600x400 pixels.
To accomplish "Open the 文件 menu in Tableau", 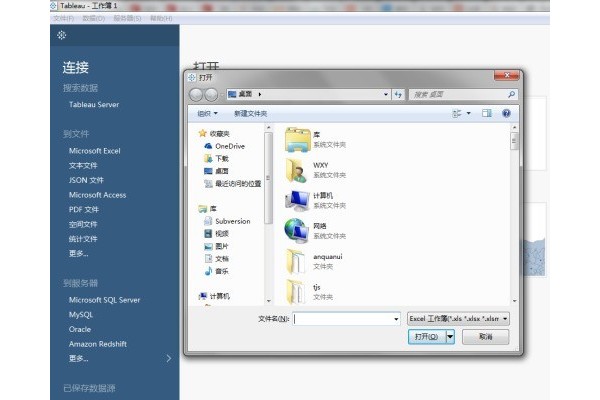I will pos(63,18).
